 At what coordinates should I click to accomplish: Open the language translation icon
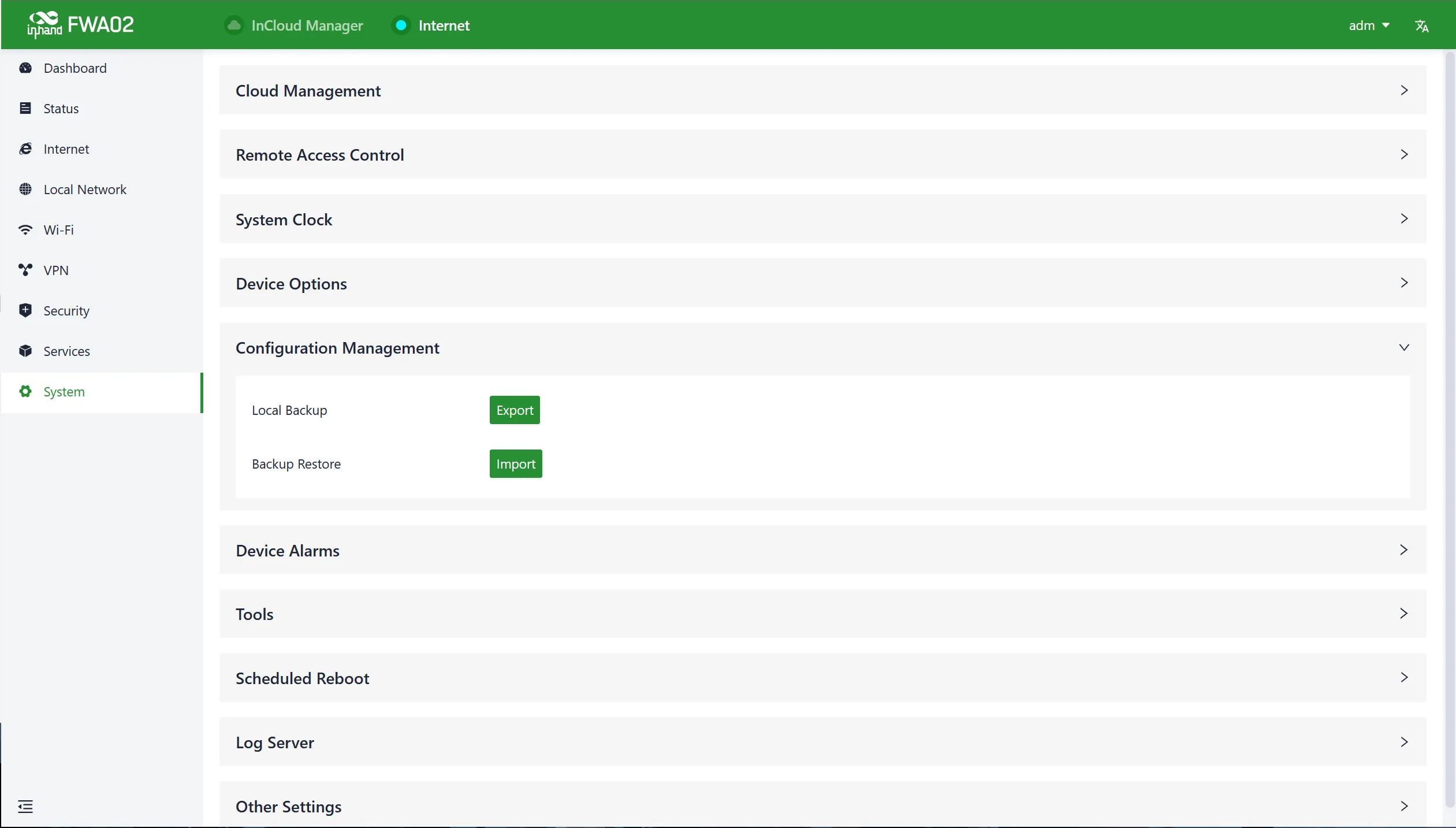pos(1421,26)
